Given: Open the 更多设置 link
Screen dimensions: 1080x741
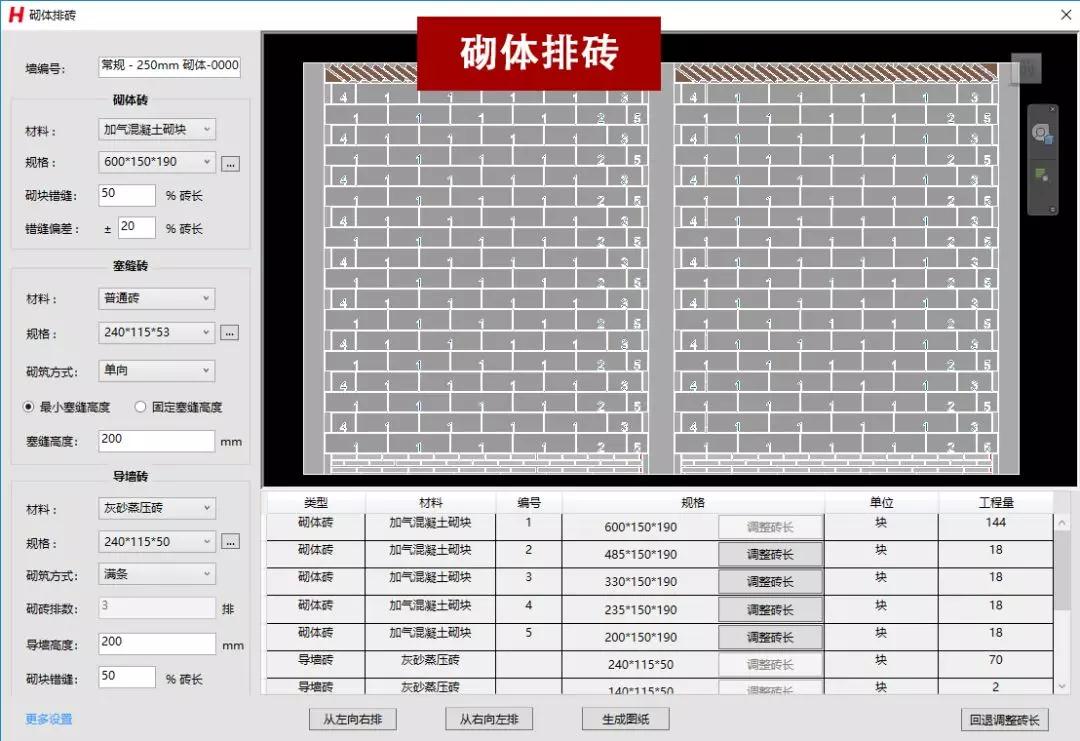Looking at the screenshot, I should click(x=49, y=720).
